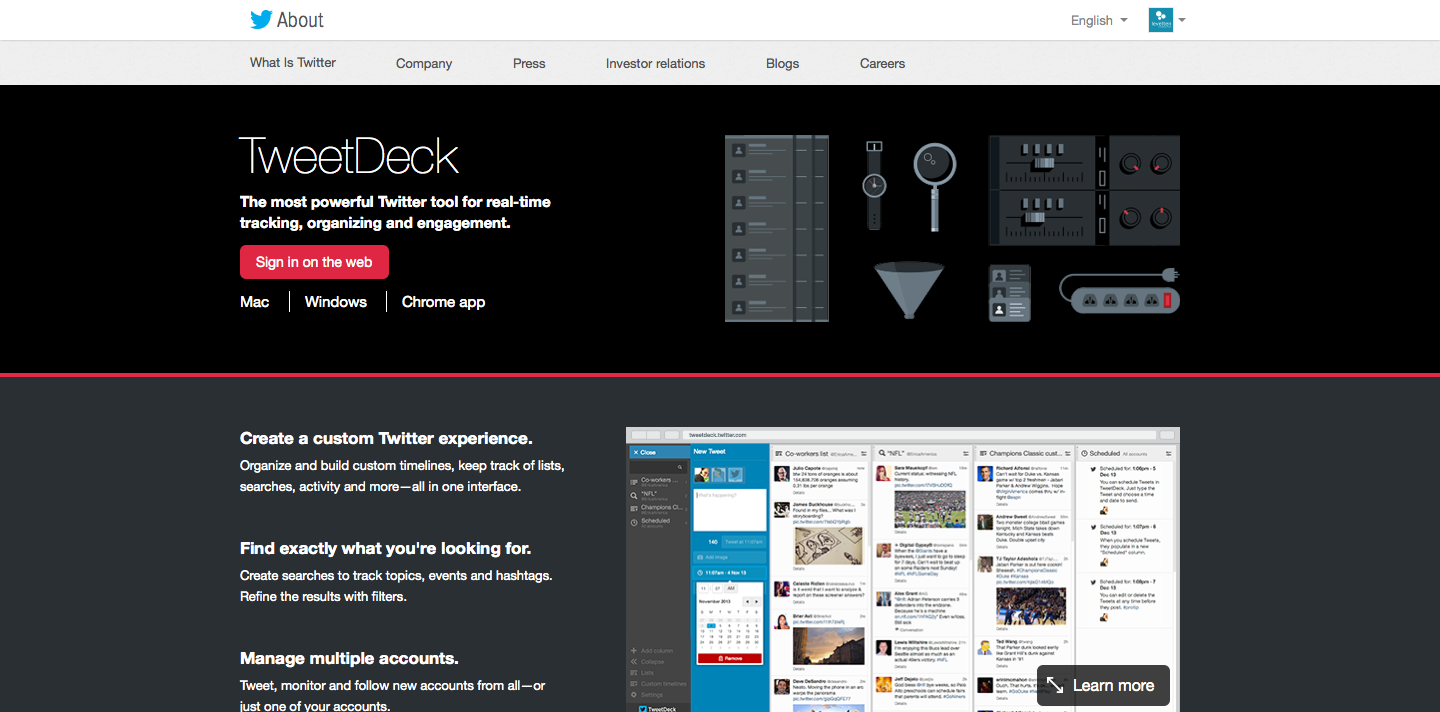Image resolution: width=1440 pixels, height=712 pixels.
Task: Visit the Blogs section
Action: [782, 63]
